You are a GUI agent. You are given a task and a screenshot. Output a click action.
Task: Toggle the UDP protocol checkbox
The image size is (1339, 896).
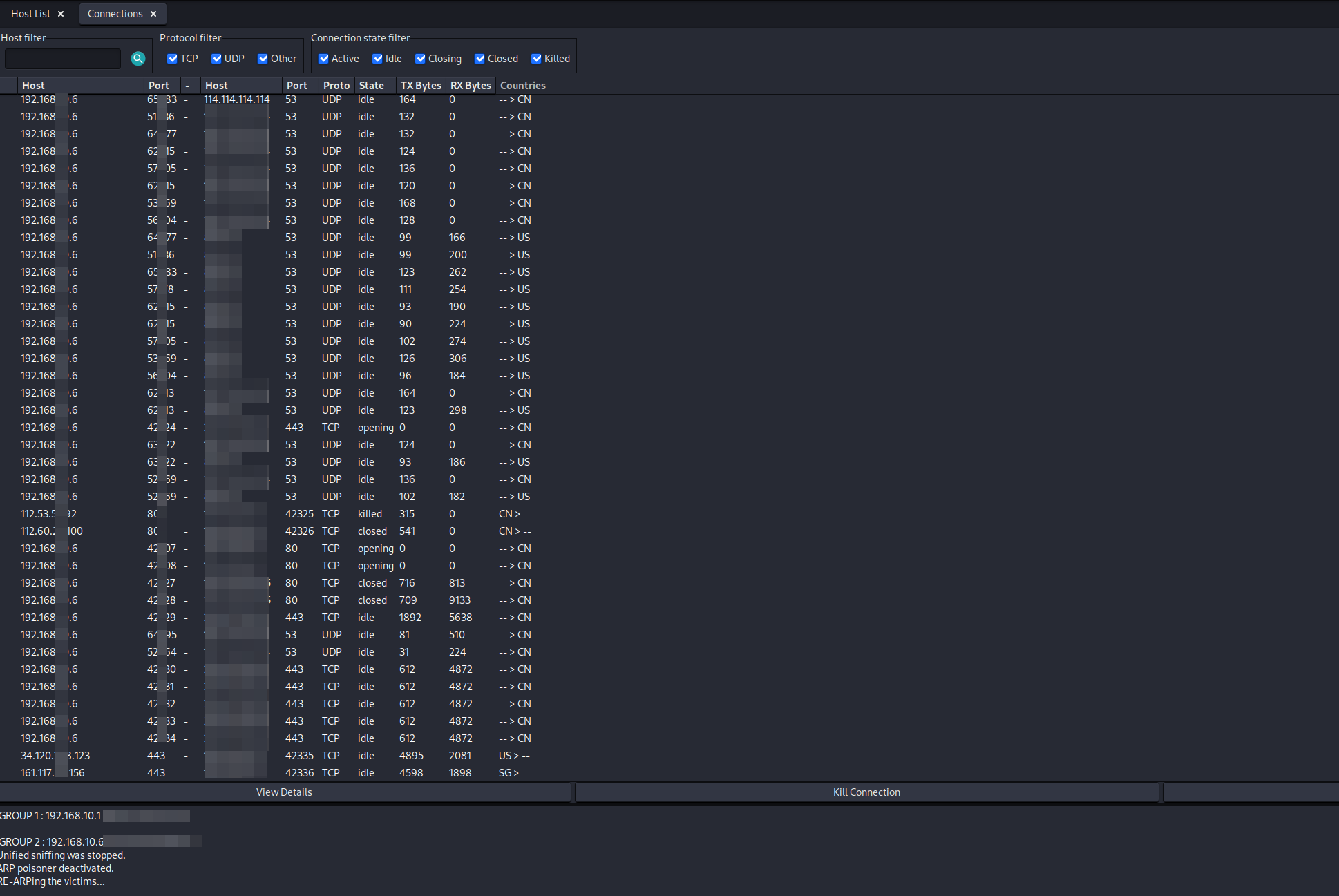[x=216, y=59]
